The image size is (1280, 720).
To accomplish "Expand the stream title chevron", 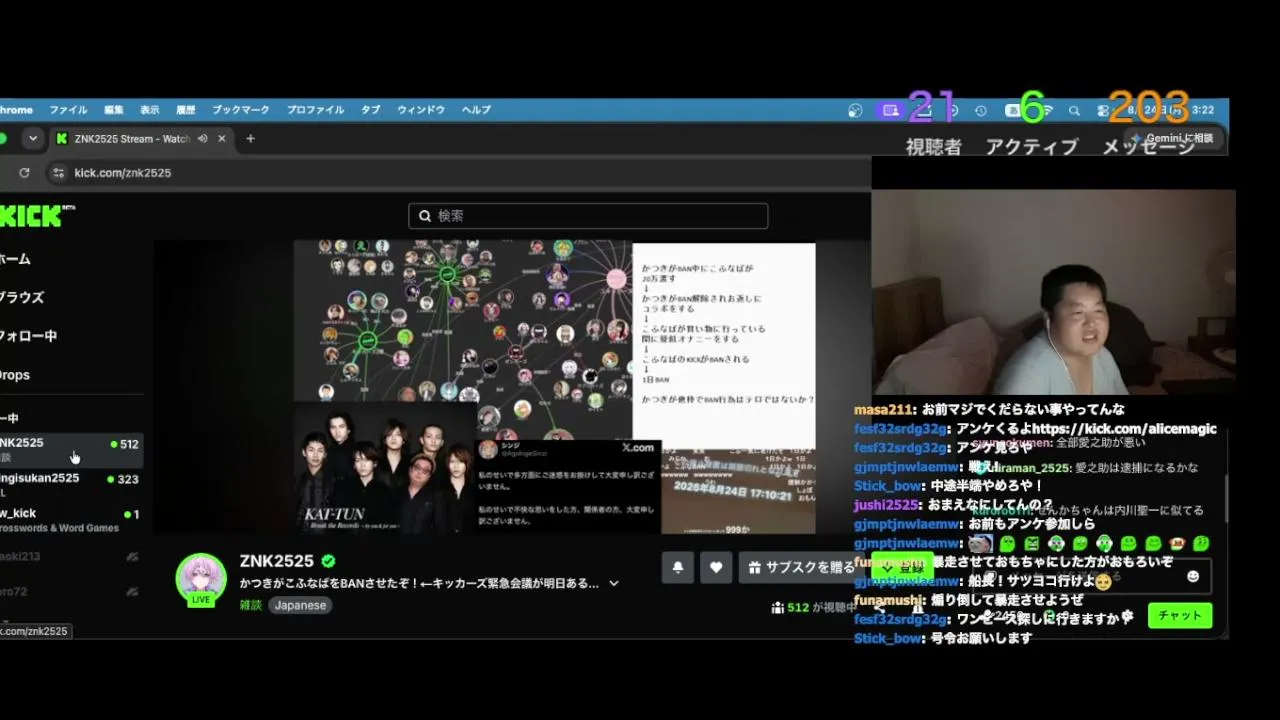I will click(x=614, y=583).
